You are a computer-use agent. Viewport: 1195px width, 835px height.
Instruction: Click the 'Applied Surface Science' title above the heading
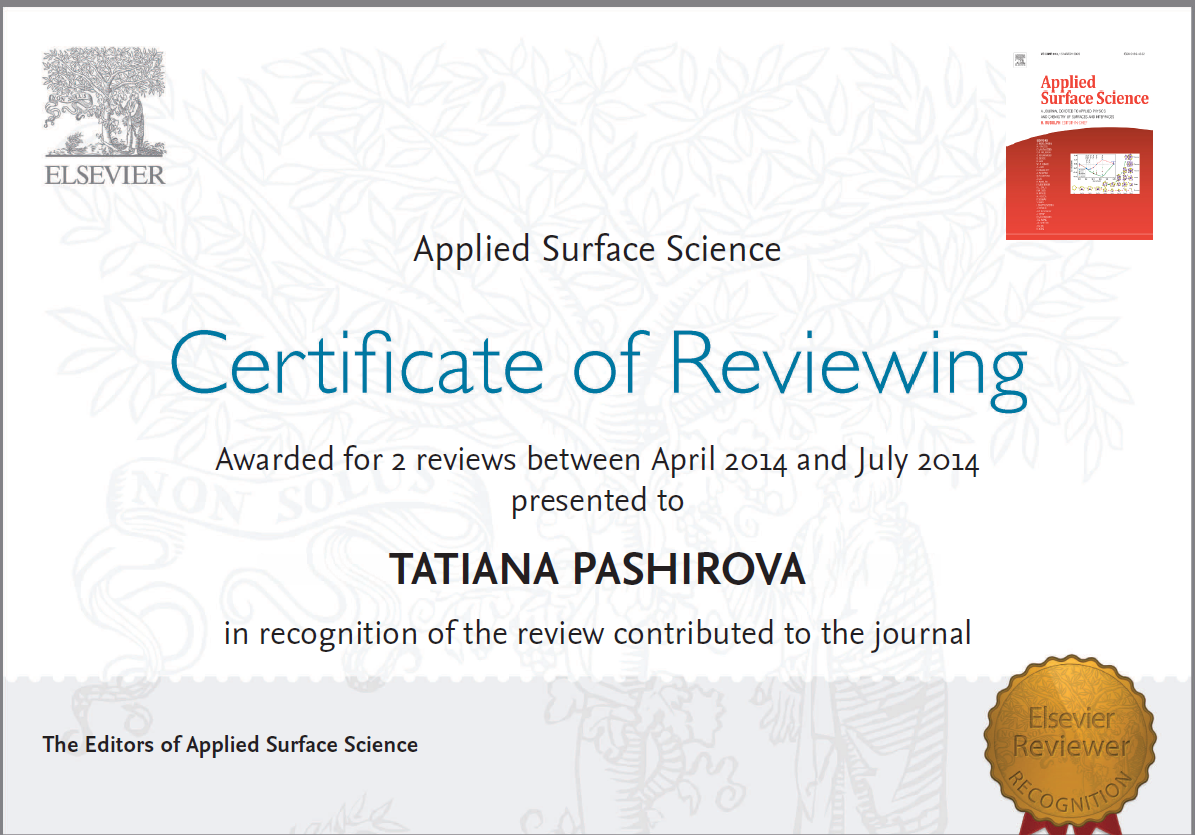pyautogui.click(x=598, y=249)
